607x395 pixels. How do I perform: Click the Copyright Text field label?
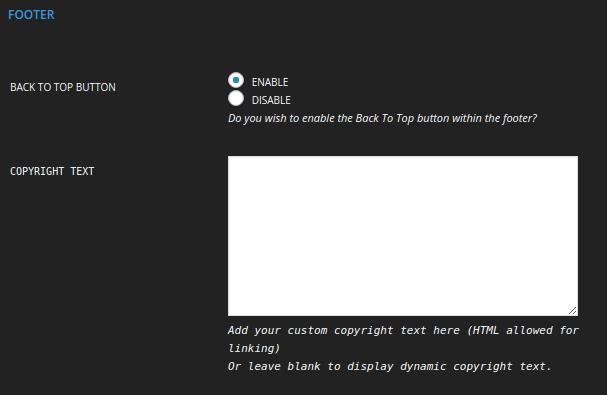(x=52, y=171)
